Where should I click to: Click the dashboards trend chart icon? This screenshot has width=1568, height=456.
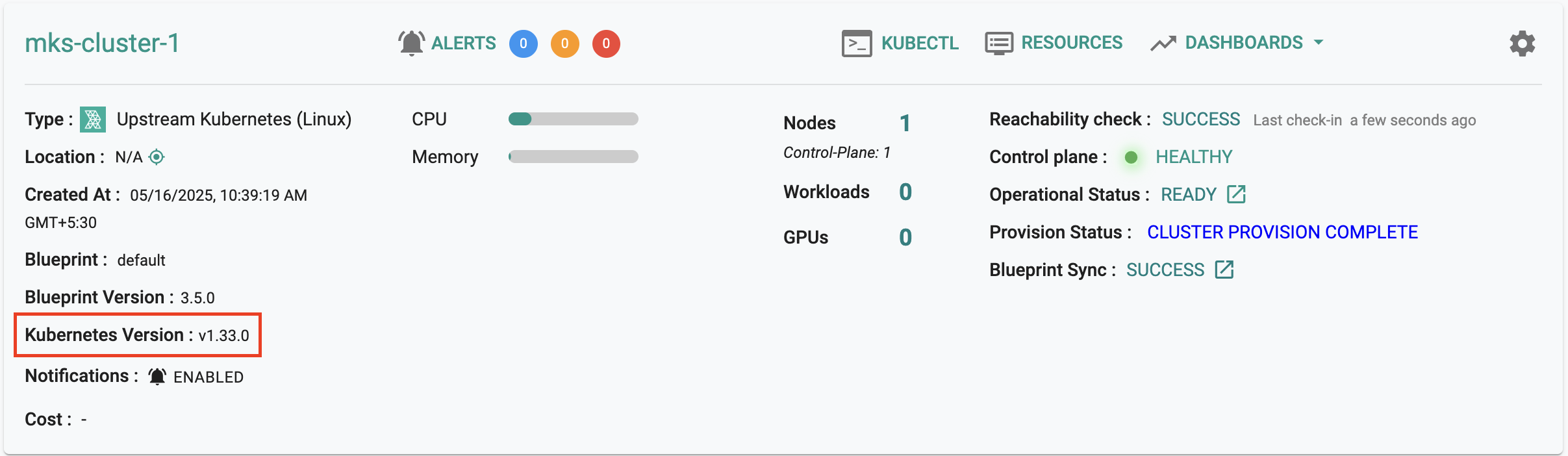pyautogui.click(x=1163, y=44)
